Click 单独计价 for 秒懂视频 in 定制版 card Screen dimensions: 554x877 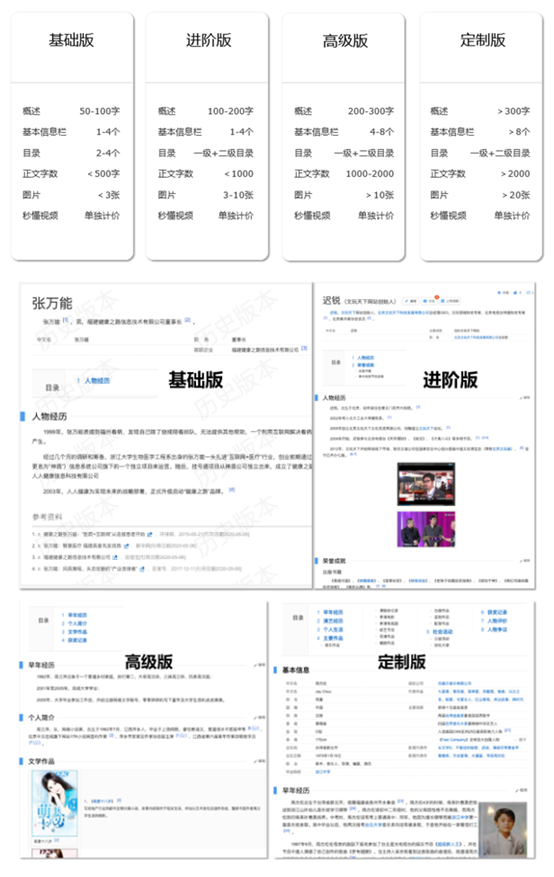tap(512, 215)
